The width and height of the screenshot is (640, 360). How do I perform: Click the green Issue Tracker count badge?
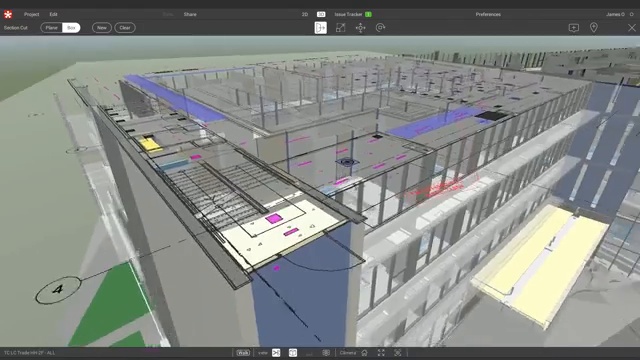point(368,14)
